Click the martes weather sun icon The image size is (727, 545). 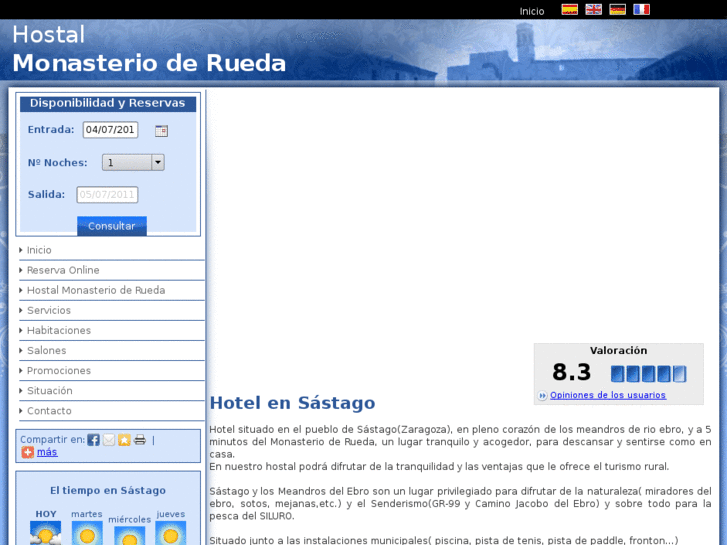(87, 533)
